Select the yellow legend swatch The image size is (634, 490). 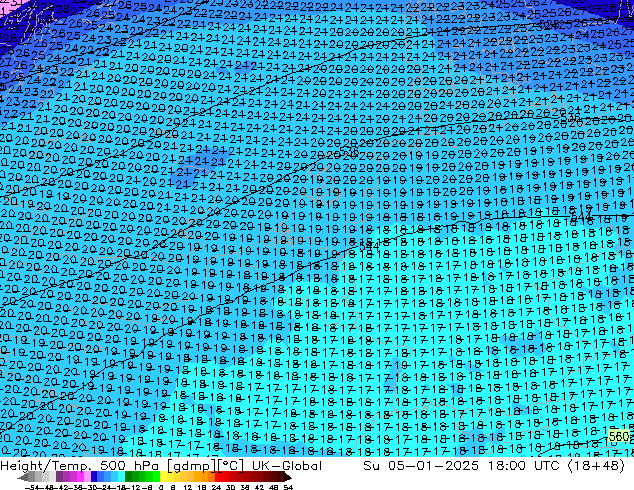(163, 476)
